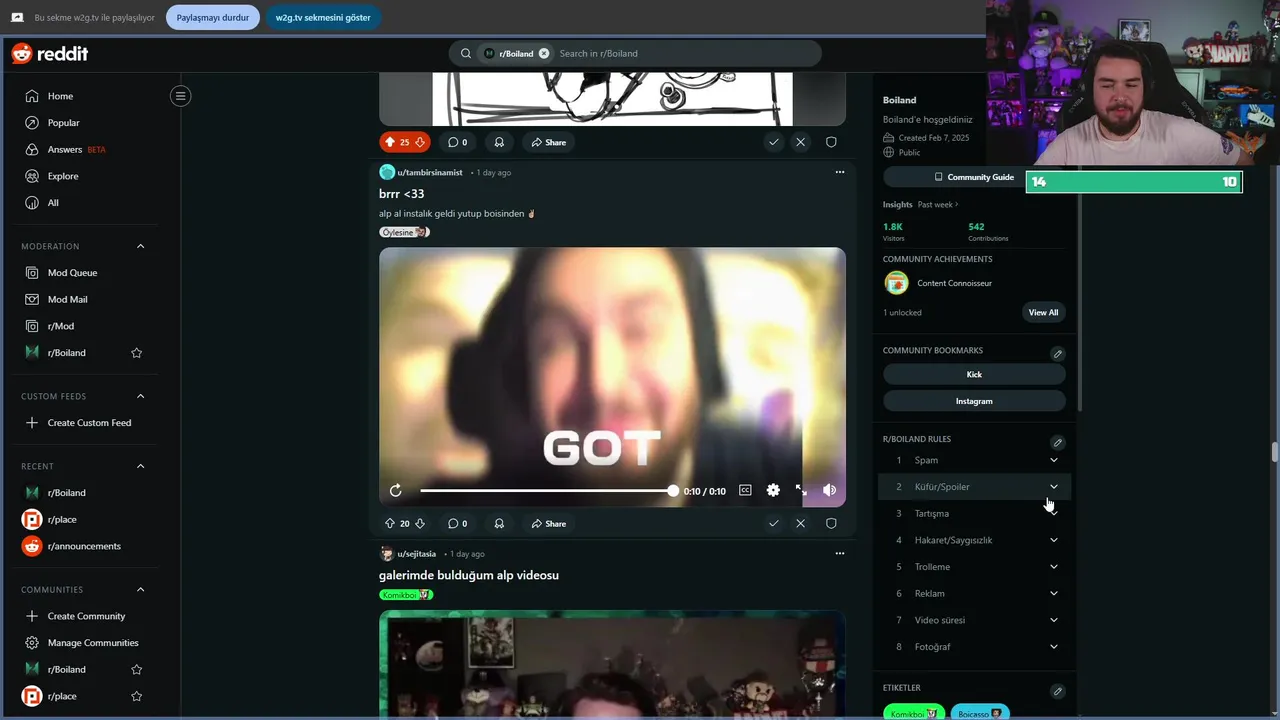The image size is (1280, 720).
Task: Collapse the Custom Feeds section
Action: (x=140, y=396)
